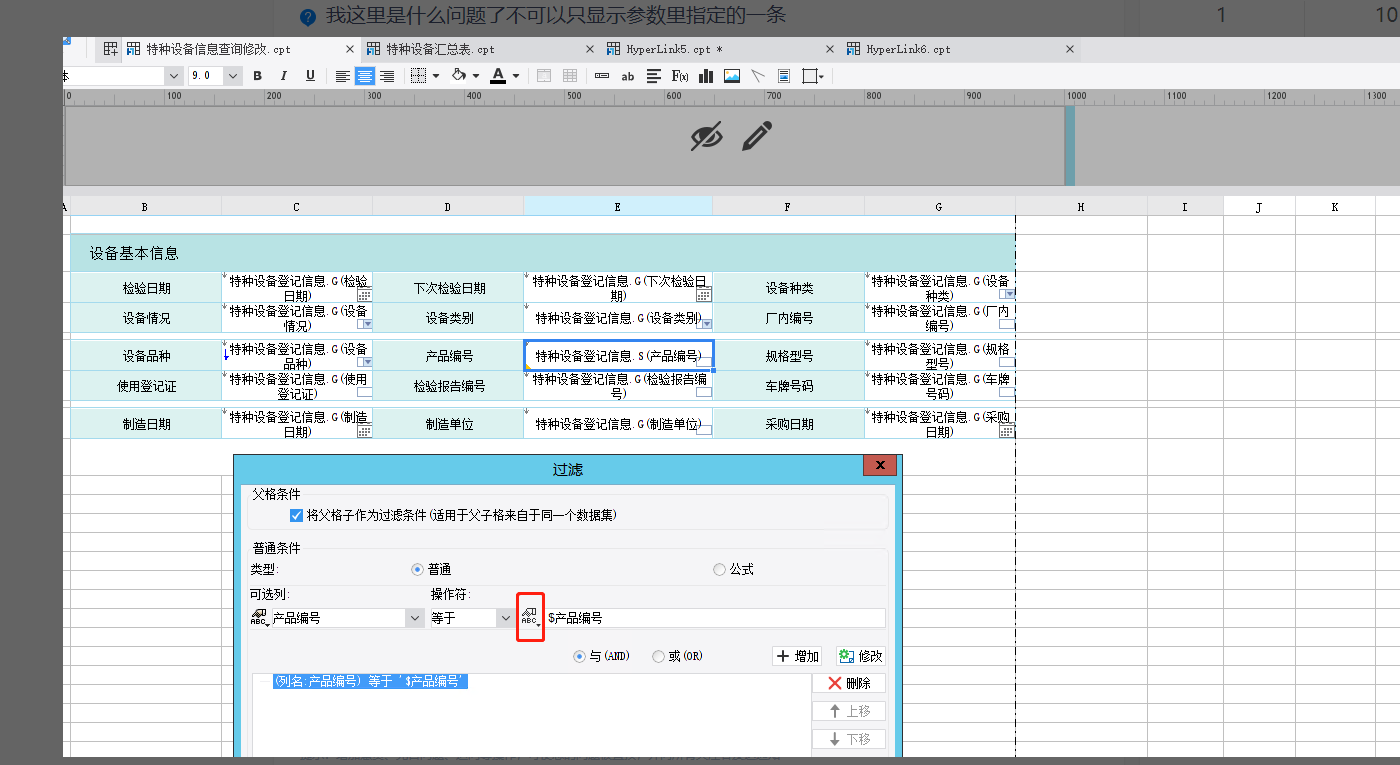Viewport: 1400px width, 765px height.
Task: Click 删除 button in filter dialog
Action: click(849, 683)
